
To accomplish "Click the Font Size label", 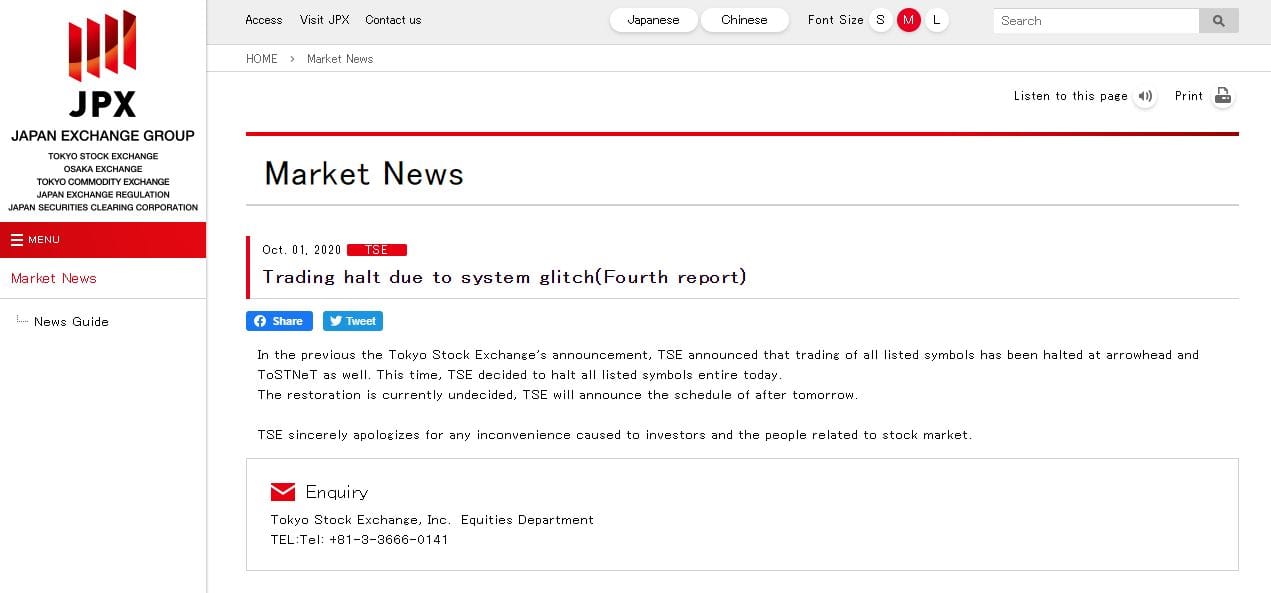I will [835, 20].
